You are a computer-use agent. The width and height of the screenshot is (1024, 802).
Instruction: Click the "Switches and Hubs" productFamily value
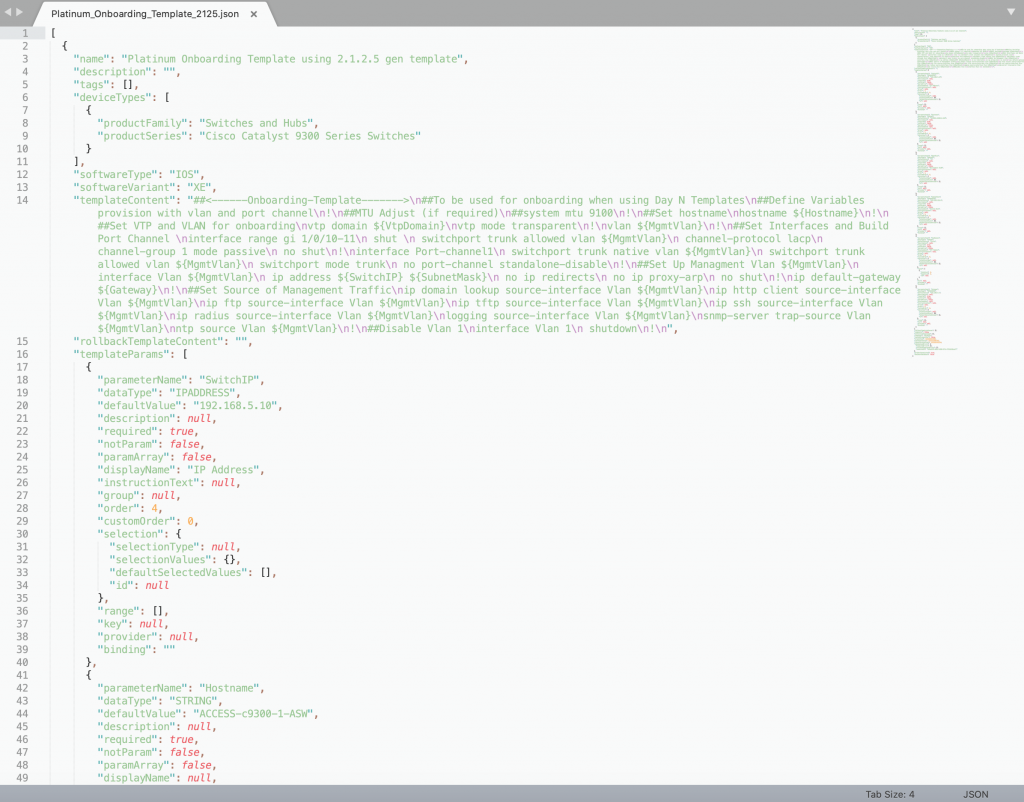(257, 123)
